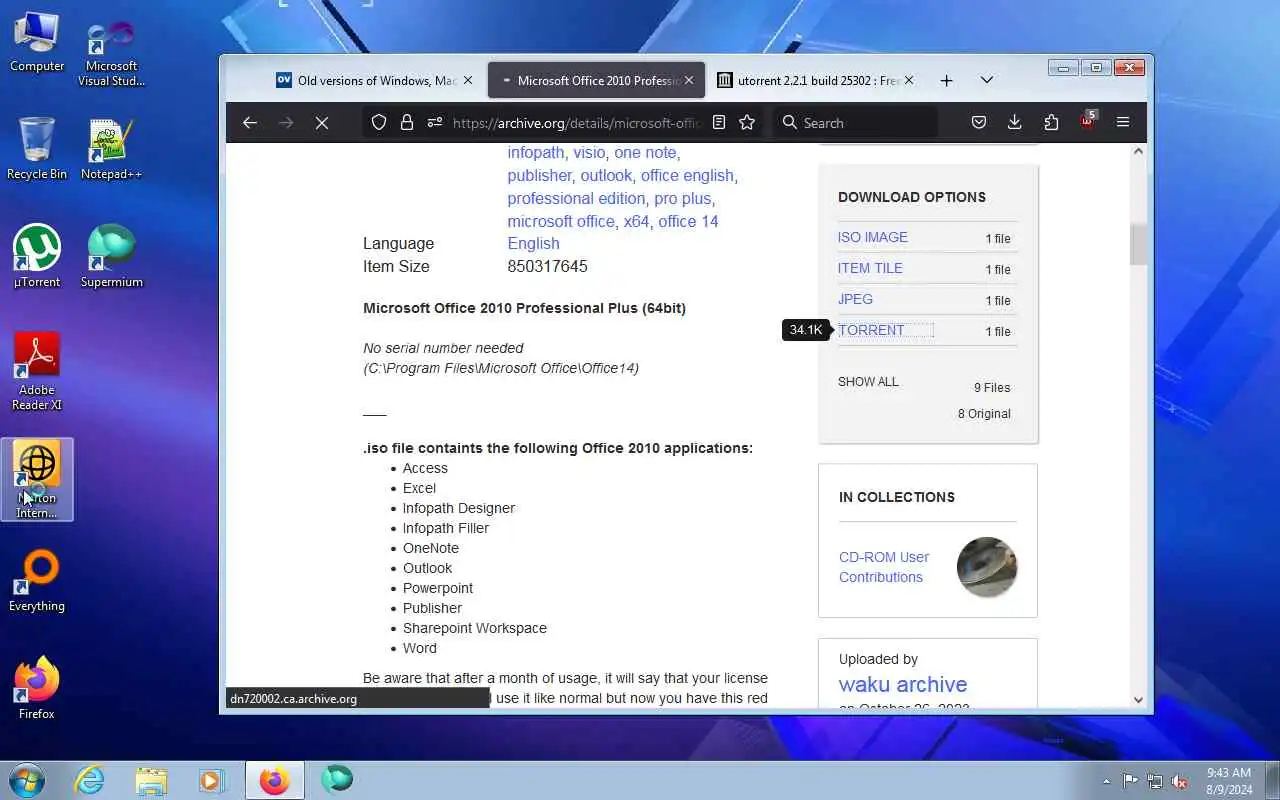Click the x64 topic tag
The width and height of the screenshot is (1280, 800).
pos(636,221)
